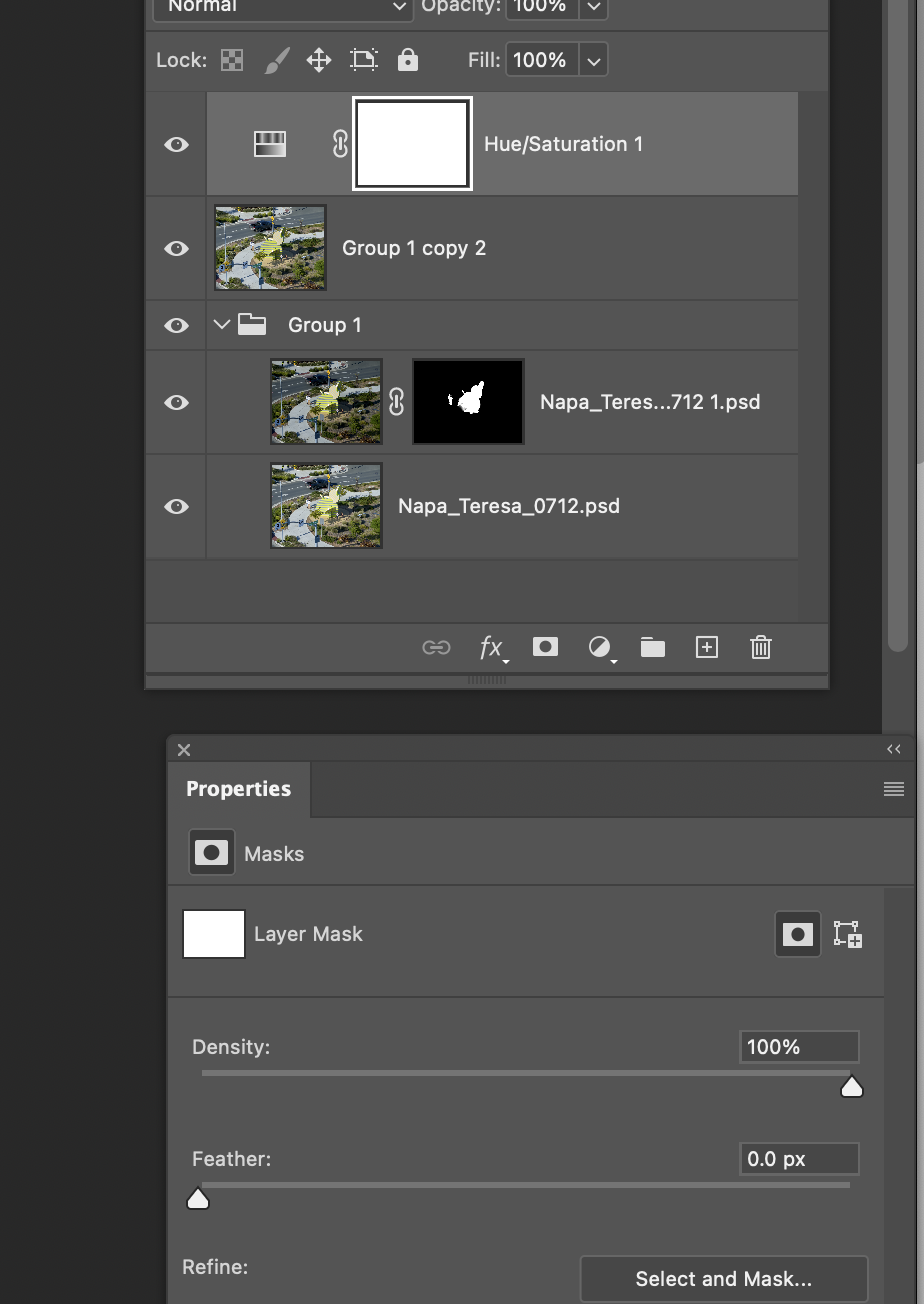
Task: Delete the selected layer via trash icon
Action: coord(760,647)
